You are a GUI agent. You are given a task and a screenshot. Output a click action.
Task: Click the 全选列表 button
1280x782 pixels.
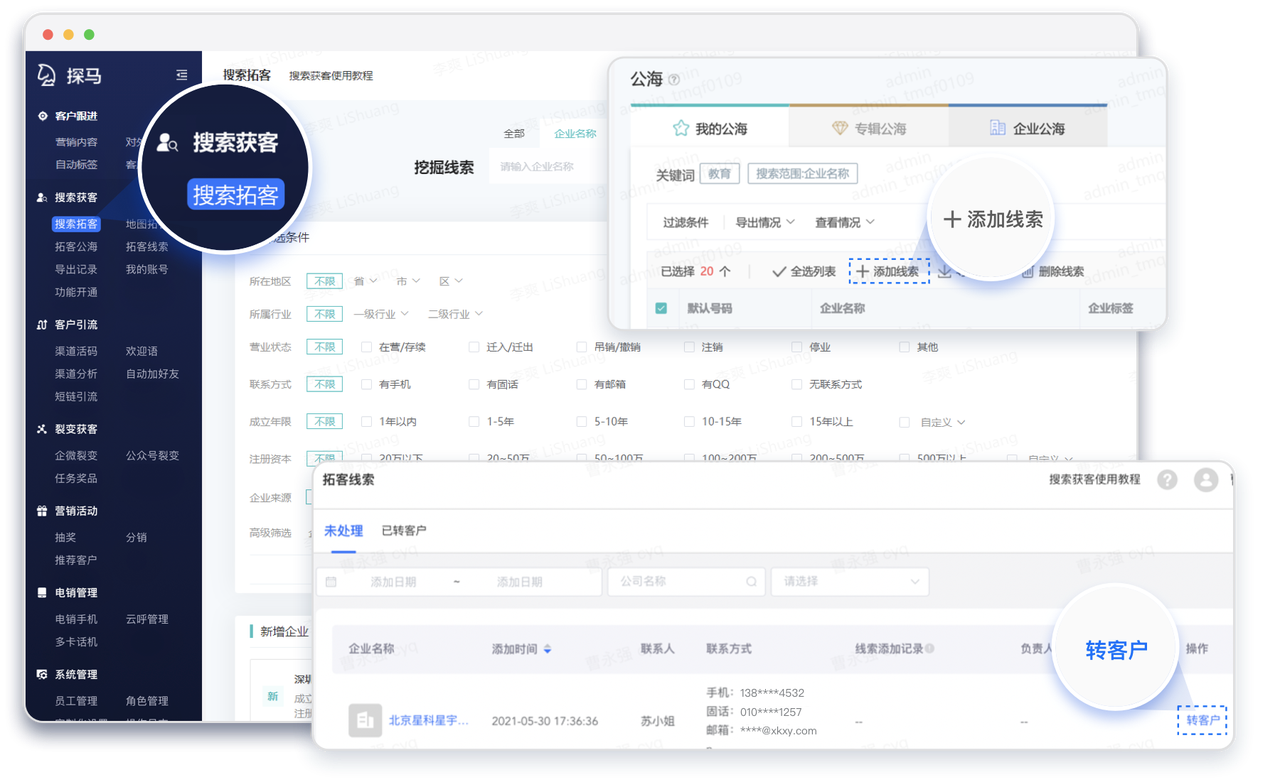coord(804,271)
